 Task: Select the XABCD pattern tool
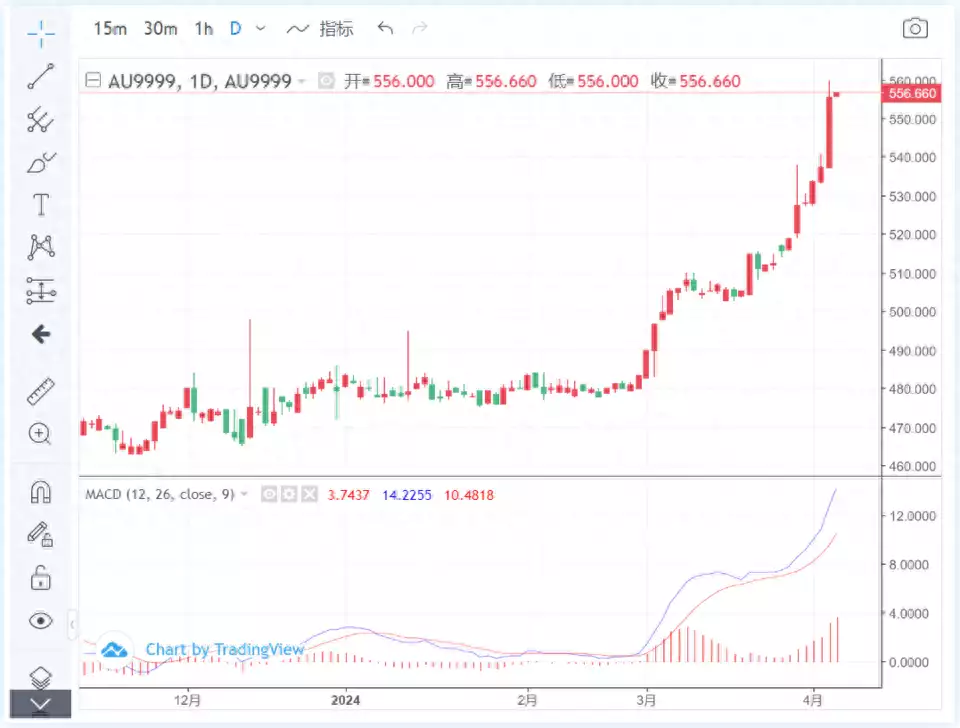[41, 247]
